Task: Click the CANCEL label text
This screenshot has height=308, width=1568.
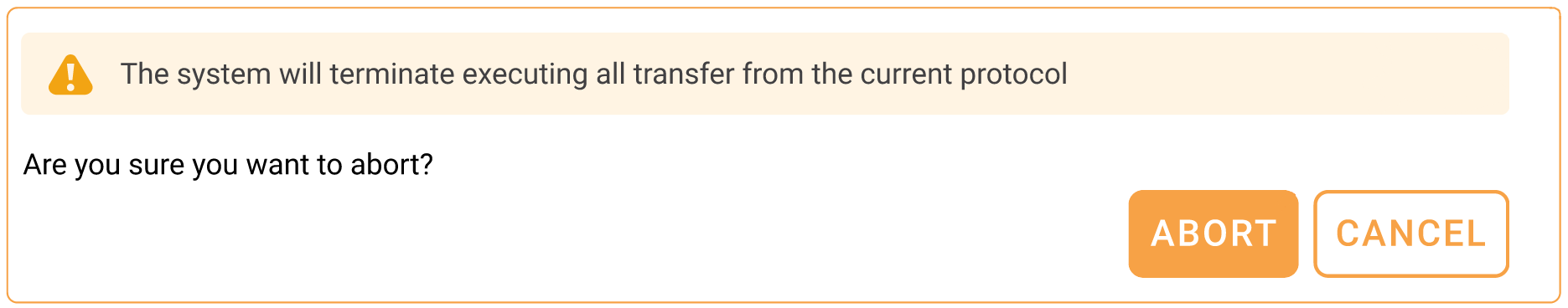Action: (x=1411, y=234)
